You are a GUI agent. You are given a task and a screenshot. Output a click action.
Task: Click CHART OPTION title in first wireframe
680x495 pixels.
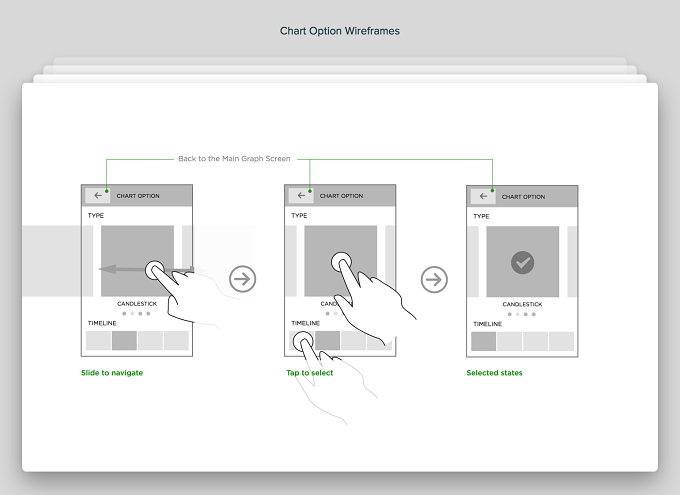pos(138,196)
